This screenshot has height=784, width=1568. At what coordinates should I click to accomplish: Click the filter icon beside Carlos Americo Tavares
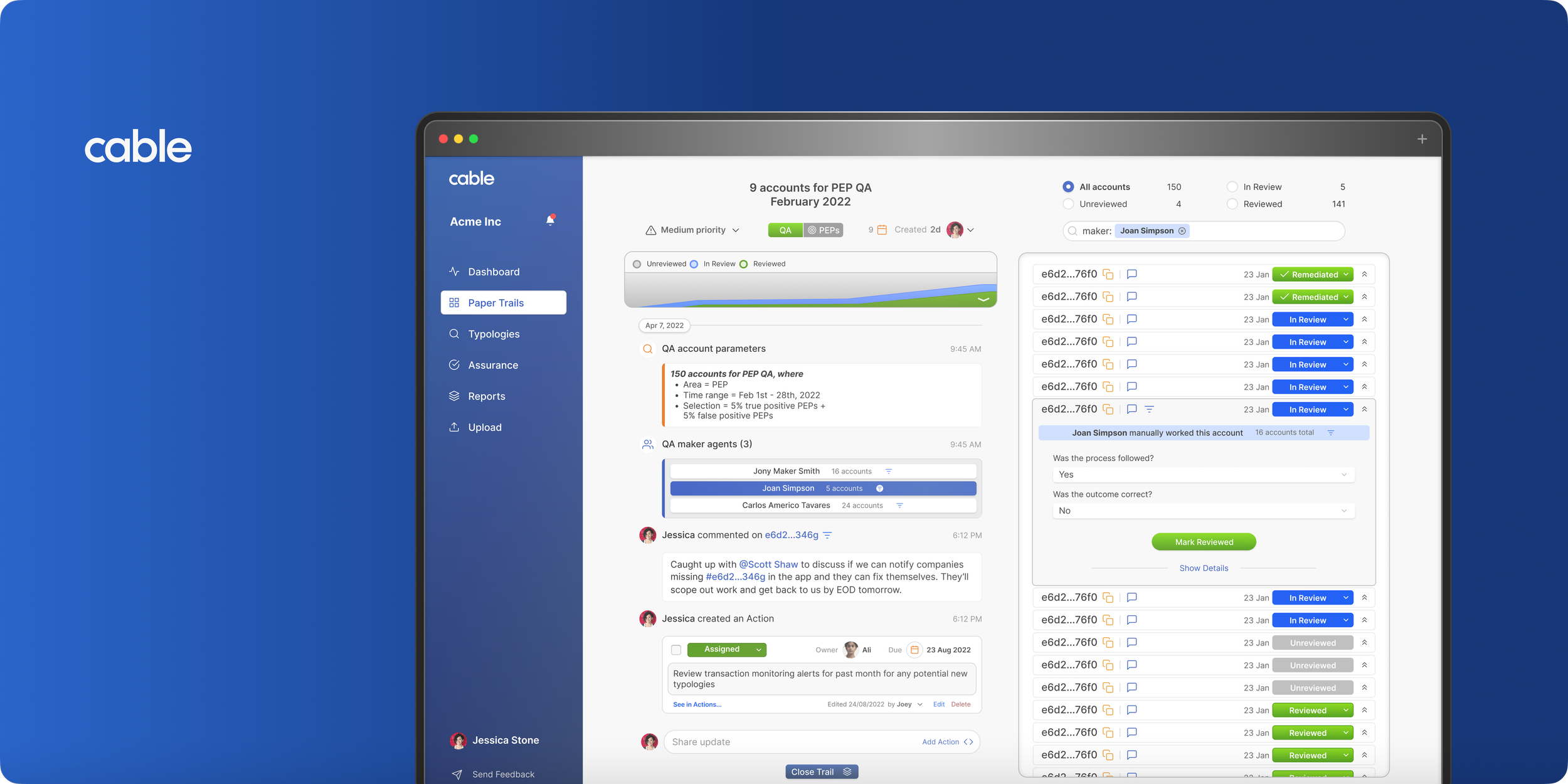(899, 506)
